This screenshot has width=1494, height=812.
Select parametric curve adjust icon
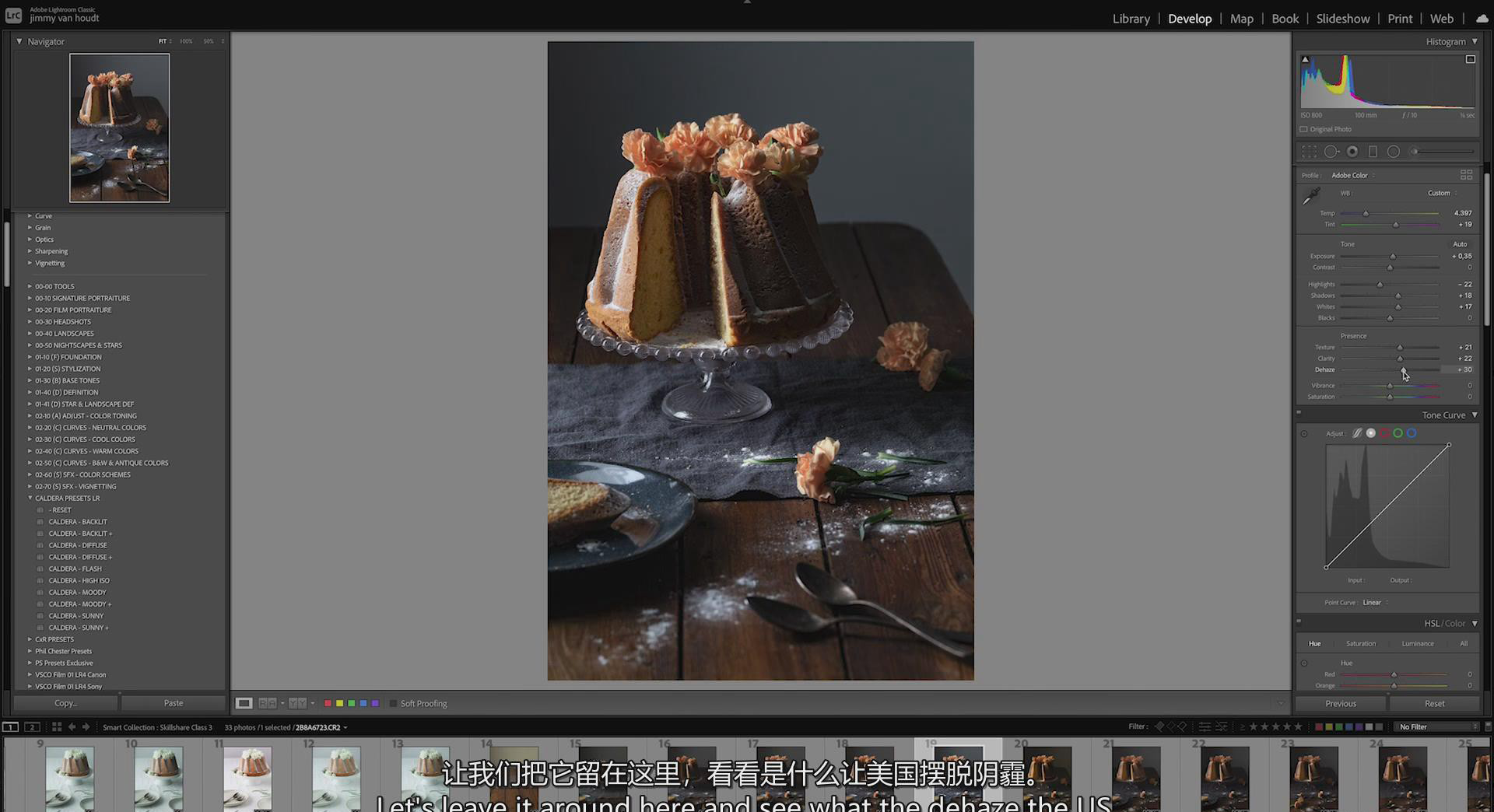(x=1357, y=433)
